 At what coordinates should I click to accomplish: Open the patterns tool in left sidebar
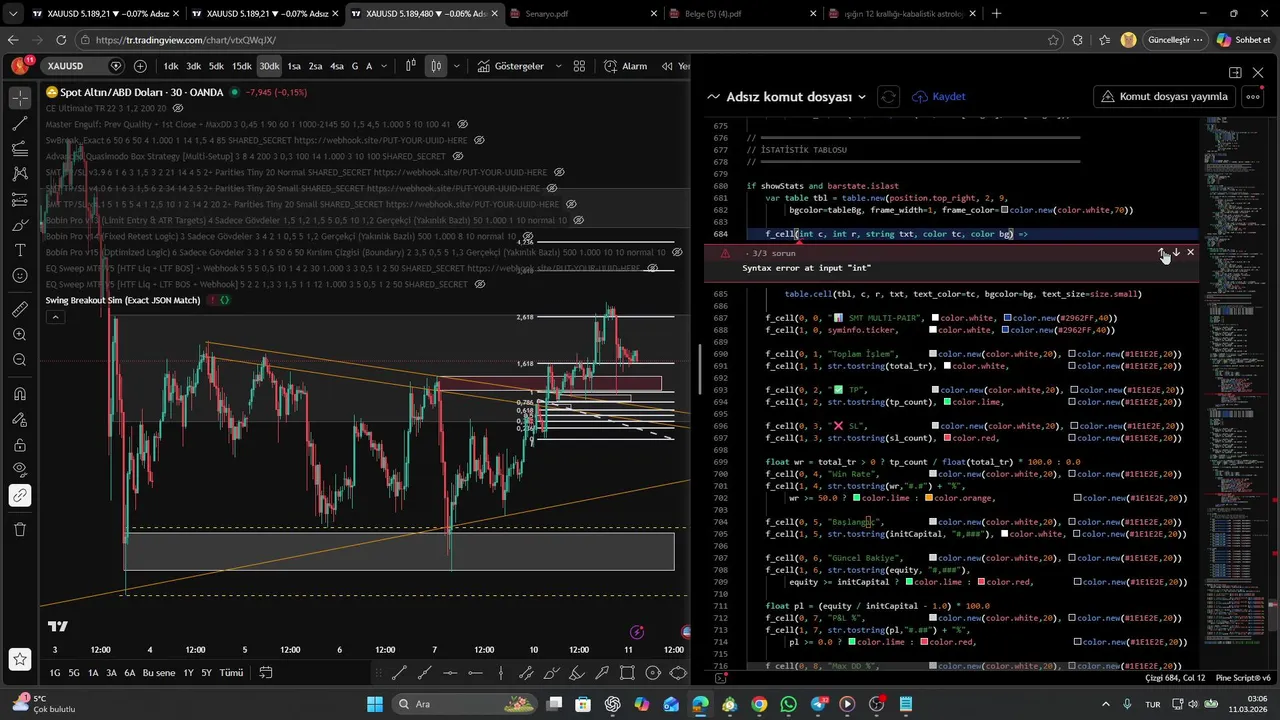[20, 174]
